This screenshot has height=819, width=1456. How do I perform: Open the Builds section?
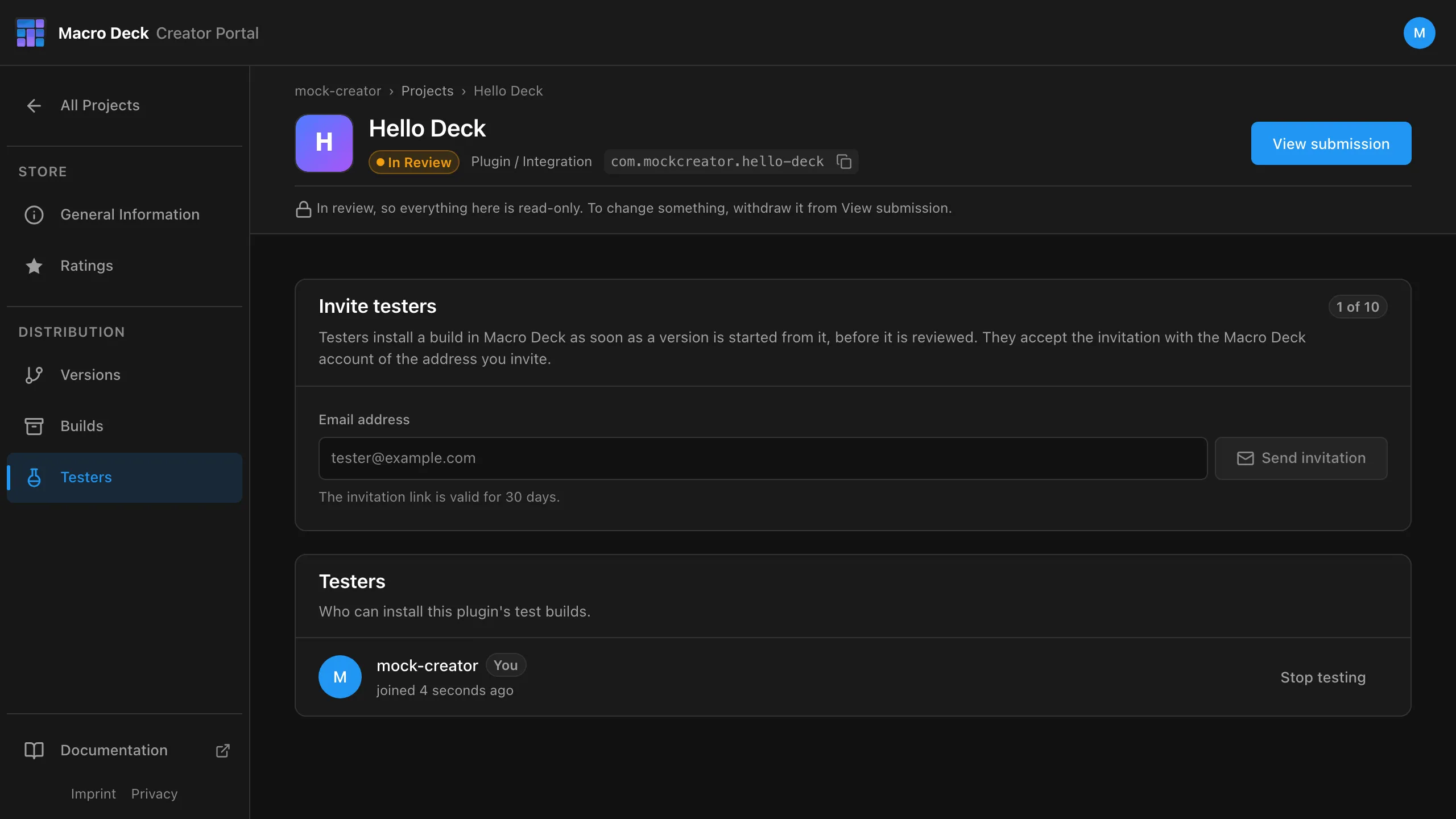click(x=125, y=426)
